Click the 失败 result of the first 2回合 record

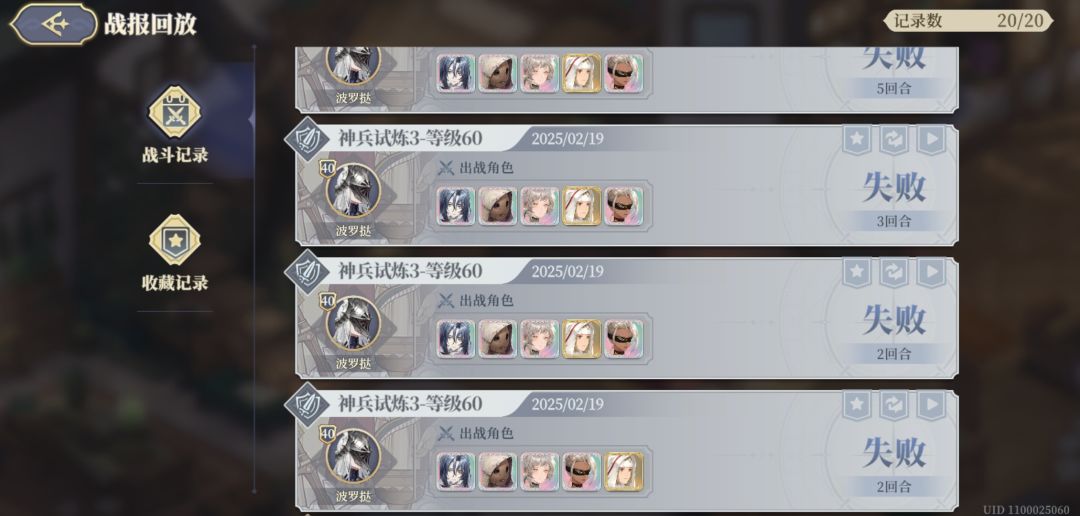click(894, 320)
